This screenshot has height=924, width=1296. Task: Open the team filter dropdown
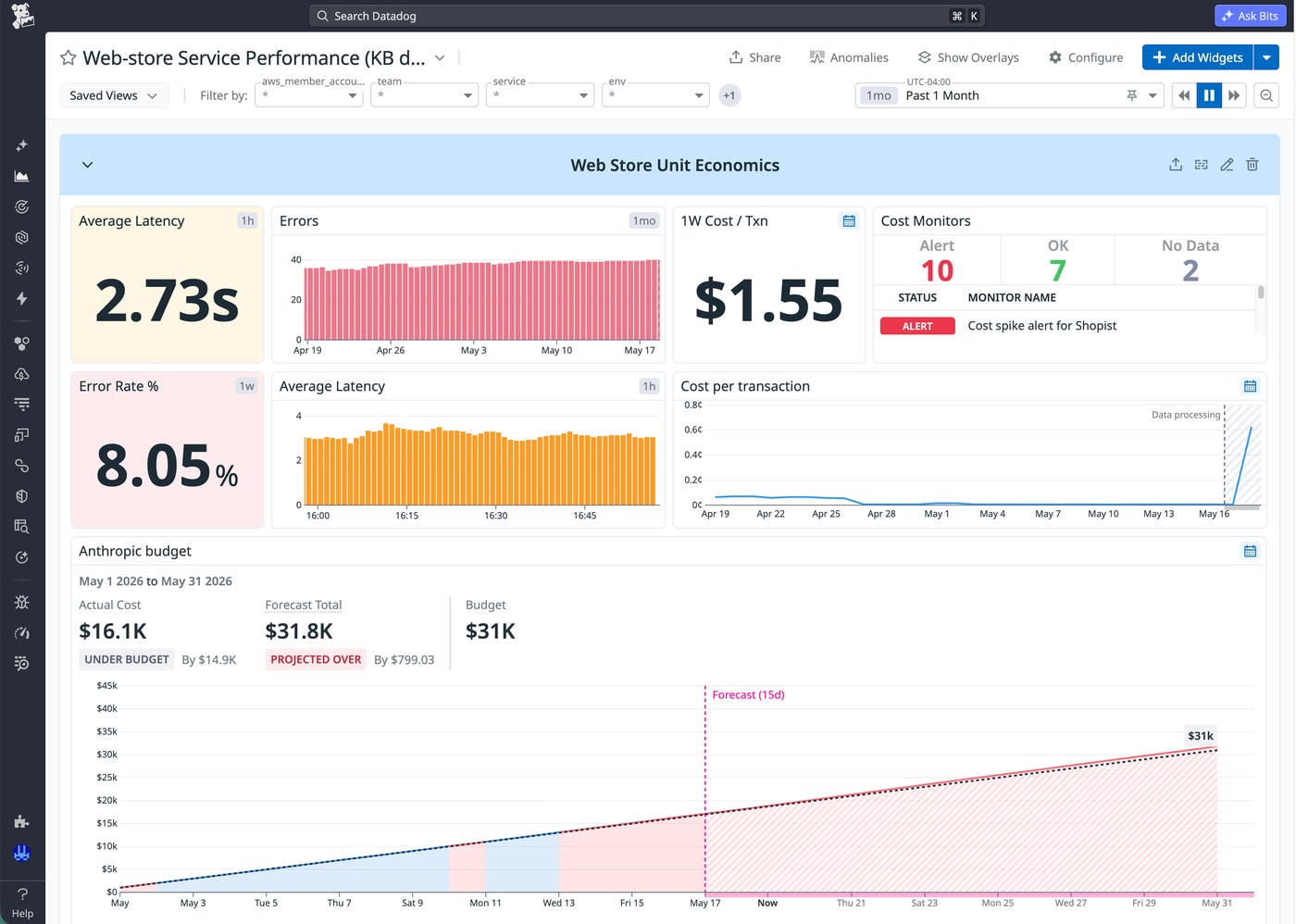click(425, 95)
